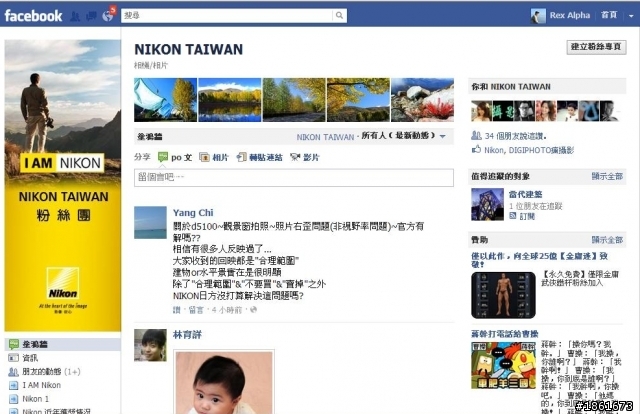Click into the 留個言吧 post field
The image size is (640, 414).
tap(293, 178)
